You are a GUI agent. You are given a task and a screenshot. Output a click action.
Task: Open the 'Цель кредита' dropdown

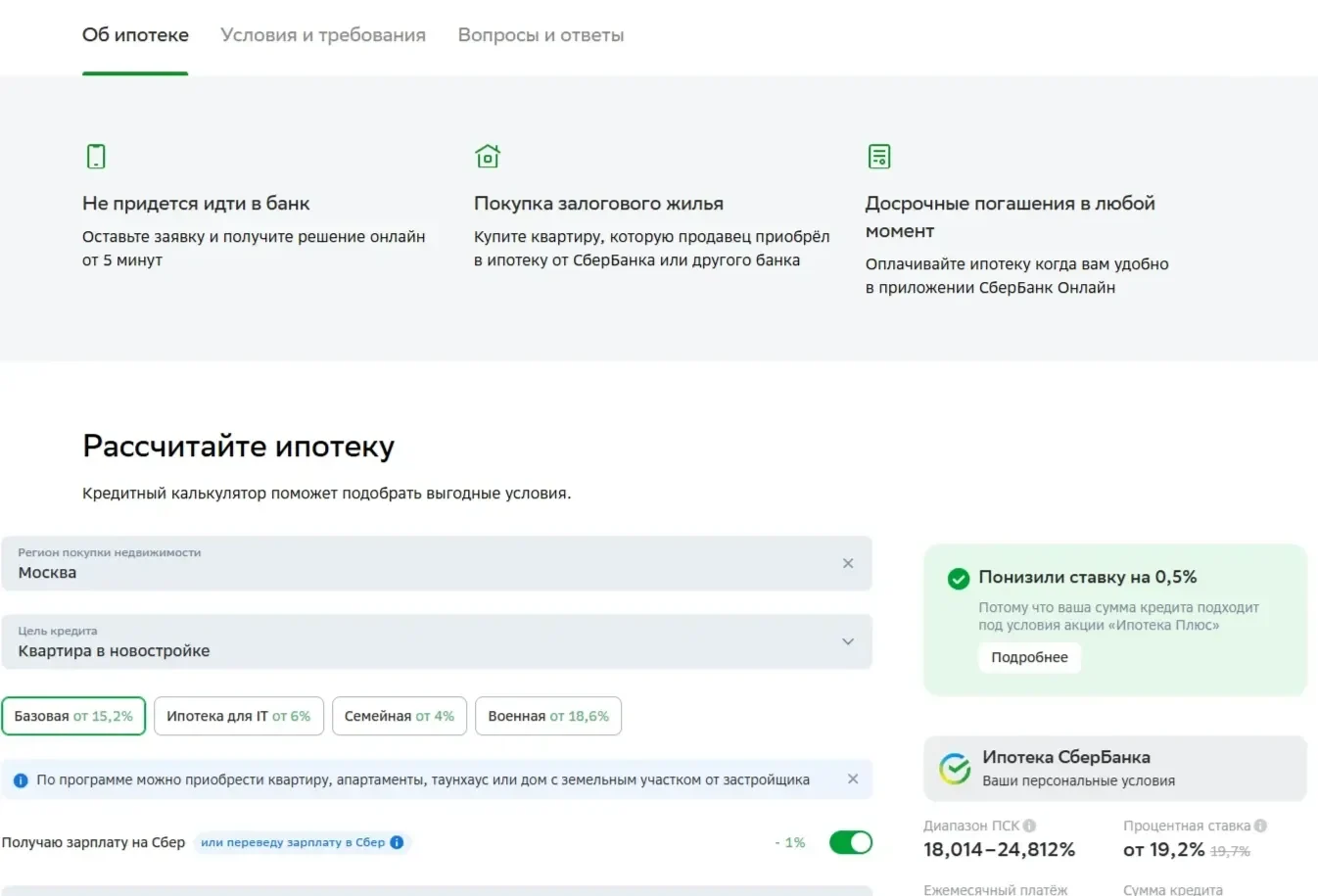pyautogui.click(x=437, y=641)
